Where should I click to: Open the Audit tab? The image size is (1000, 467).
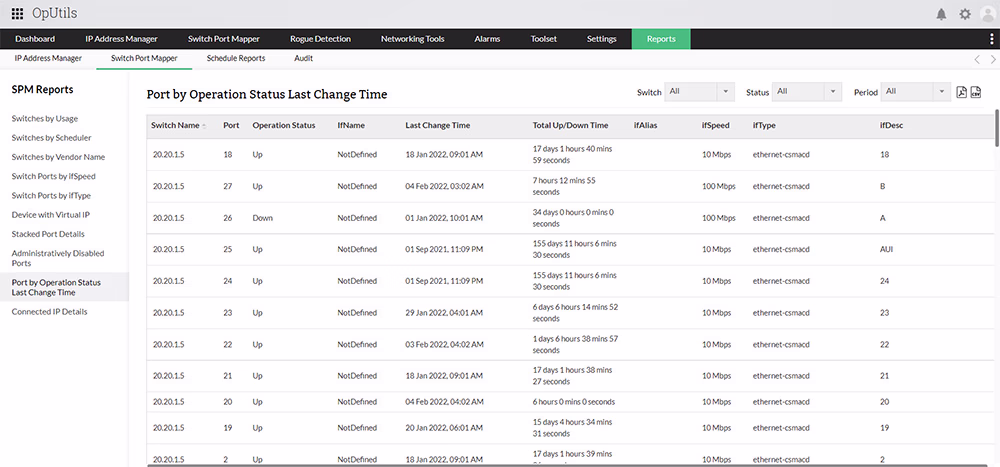(x=303, y=59)
